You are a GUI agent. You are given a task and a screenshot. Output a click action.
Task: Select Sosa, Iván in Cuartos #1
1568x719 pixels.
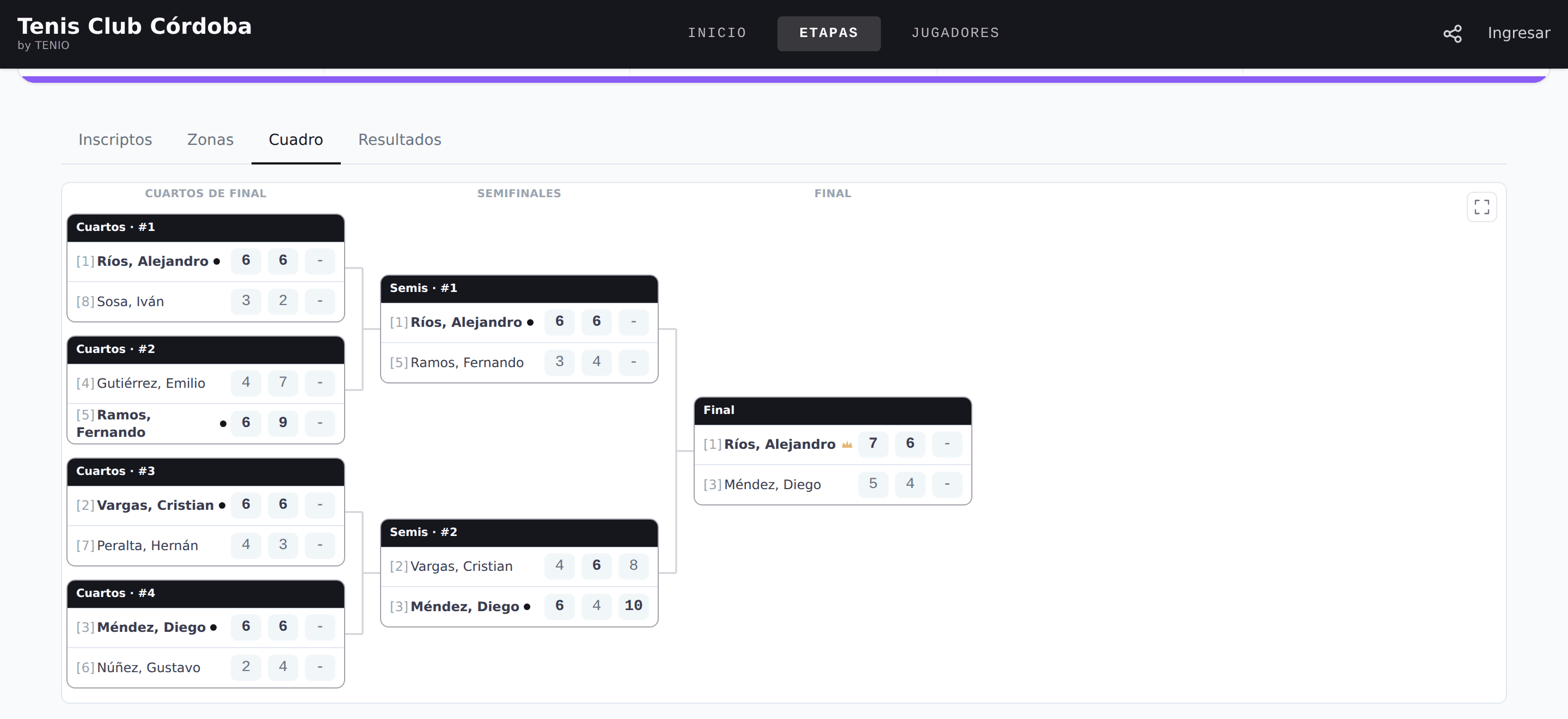[130, 302]
